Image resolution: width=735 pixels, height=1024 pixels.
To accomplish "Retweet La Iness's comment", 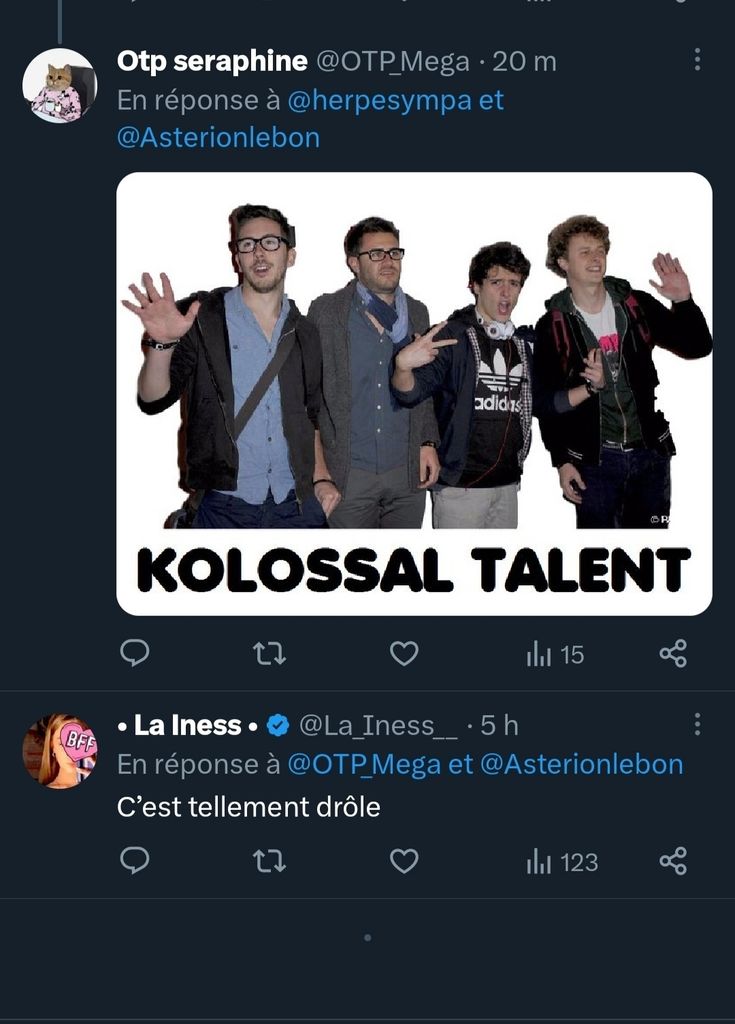I will pos(269,861).
